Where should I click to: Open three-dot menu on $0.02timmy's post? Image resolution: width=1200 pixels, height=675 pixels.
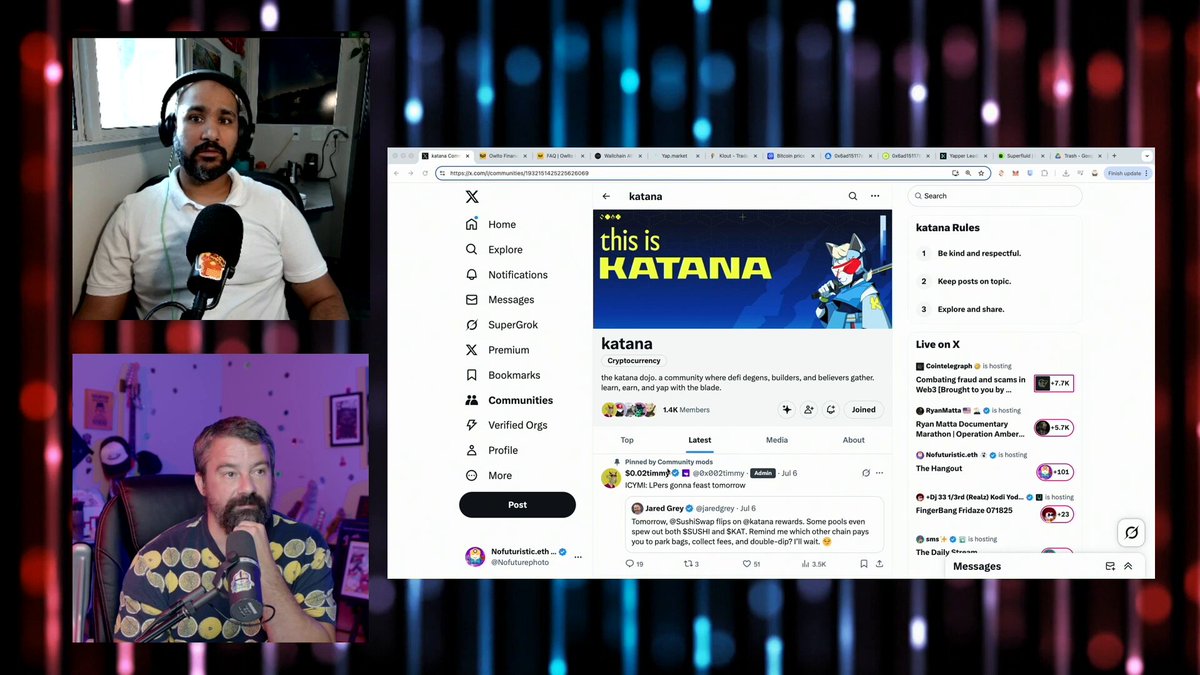(880, 473)
